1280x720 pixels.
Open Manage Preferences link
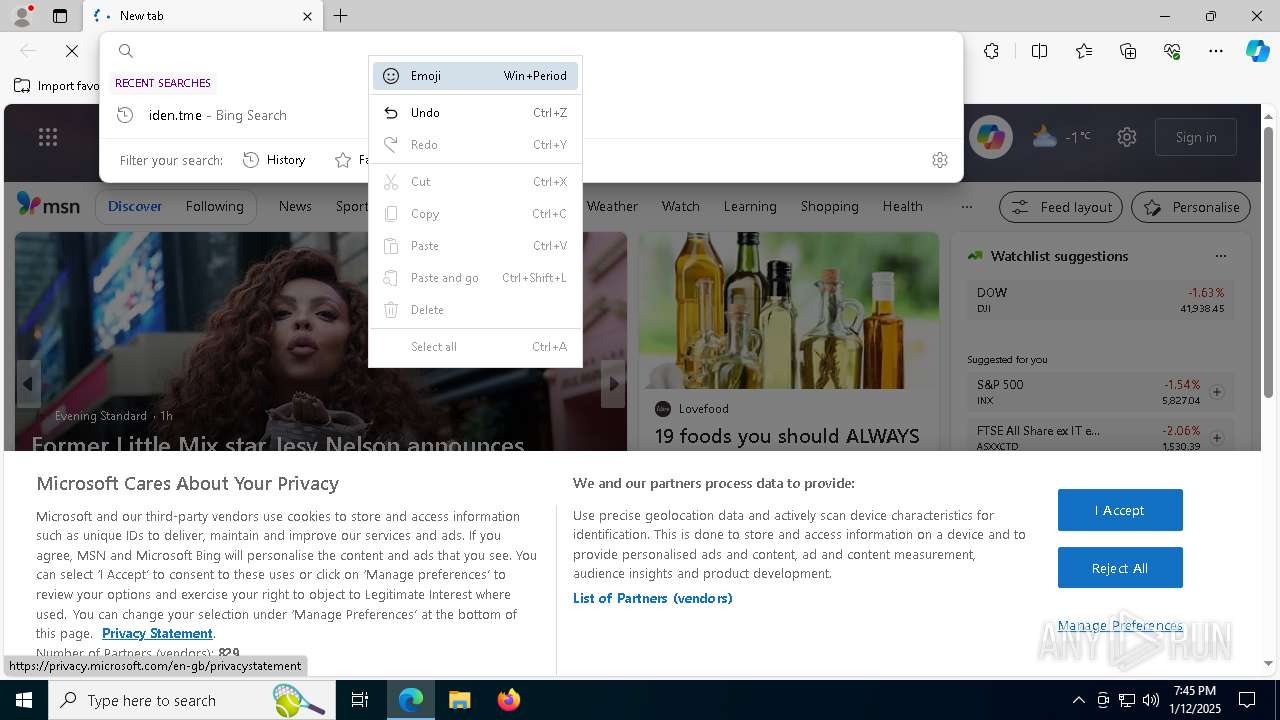[1120, 626]
